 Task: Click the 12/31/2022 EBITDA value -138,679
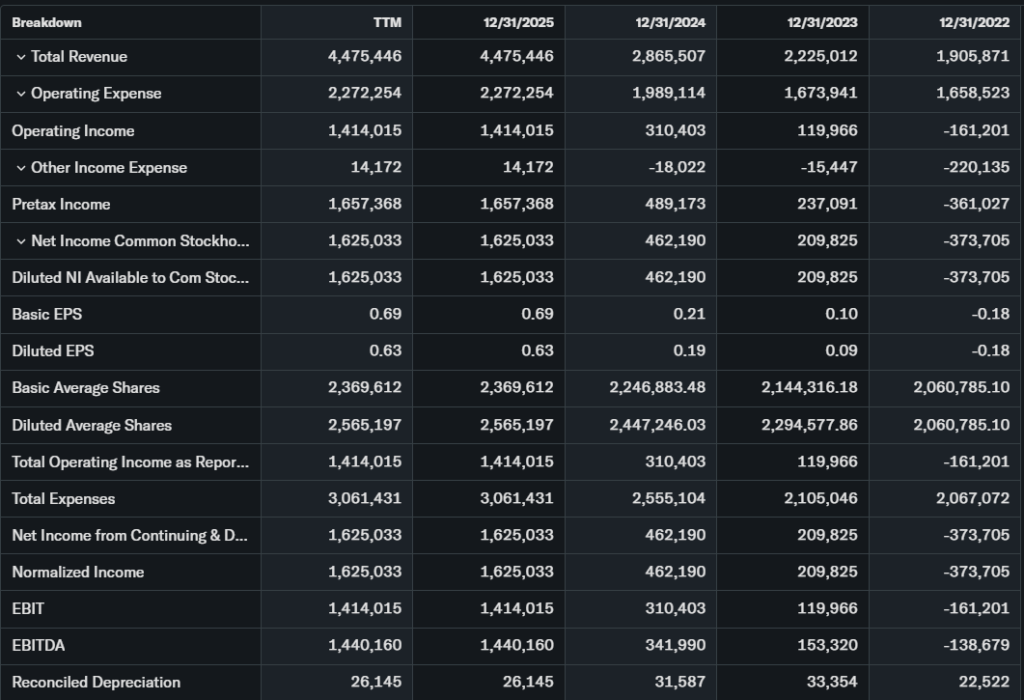[976, 645]
